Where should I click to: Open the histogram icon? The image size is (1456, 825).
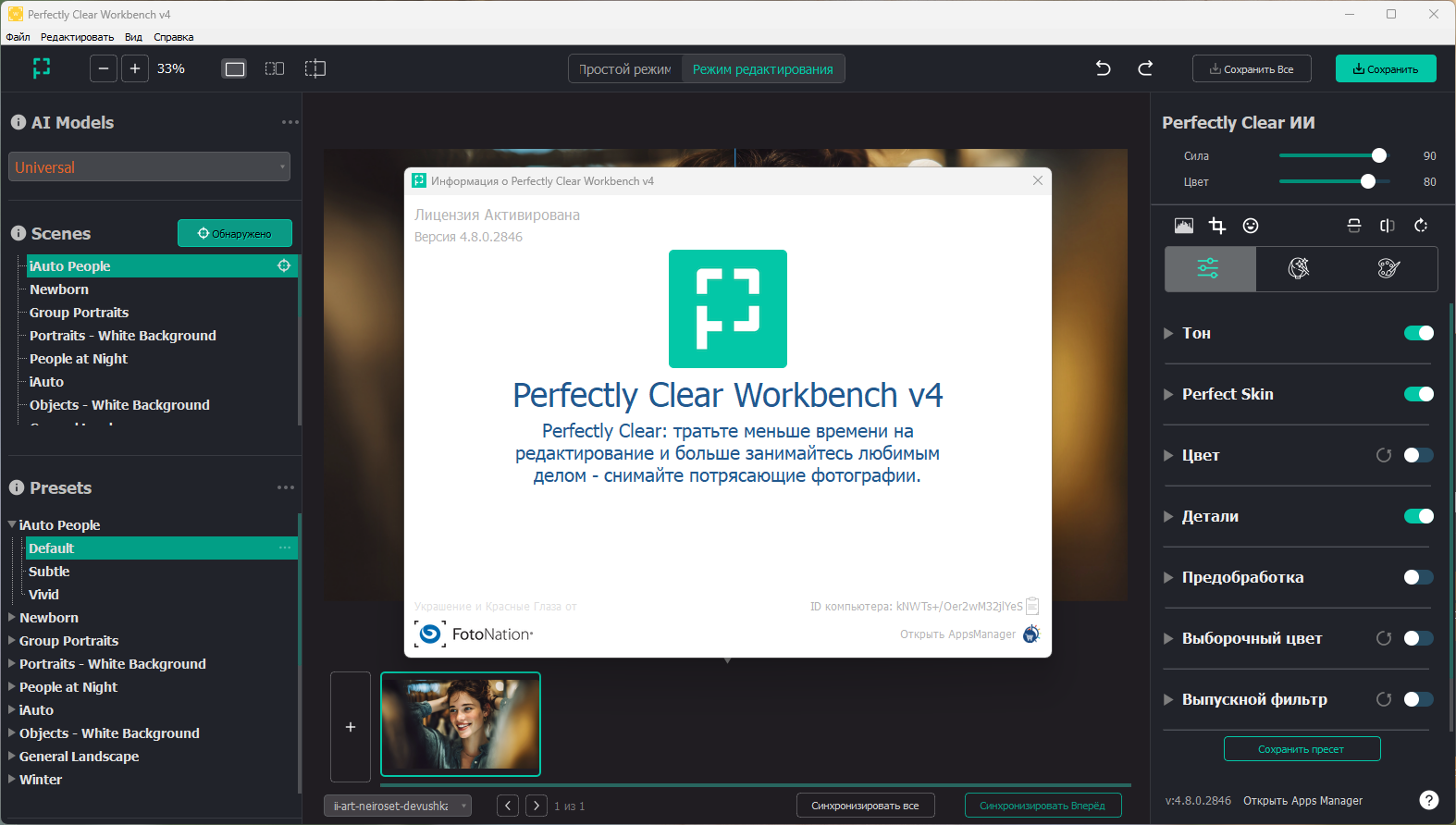(x=1184, y=226)
